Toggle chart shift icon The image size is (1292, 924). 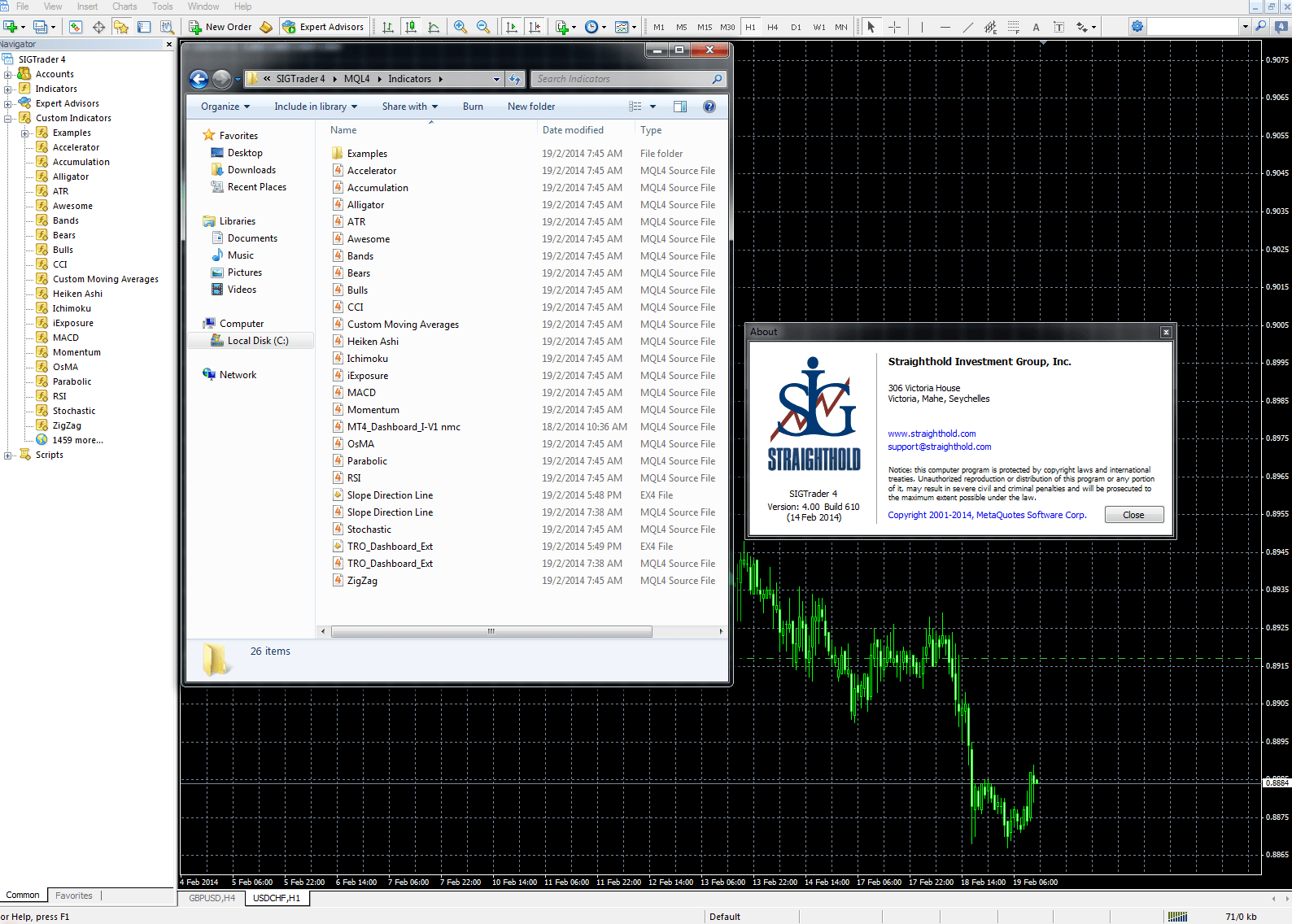(x=535, y=27)
